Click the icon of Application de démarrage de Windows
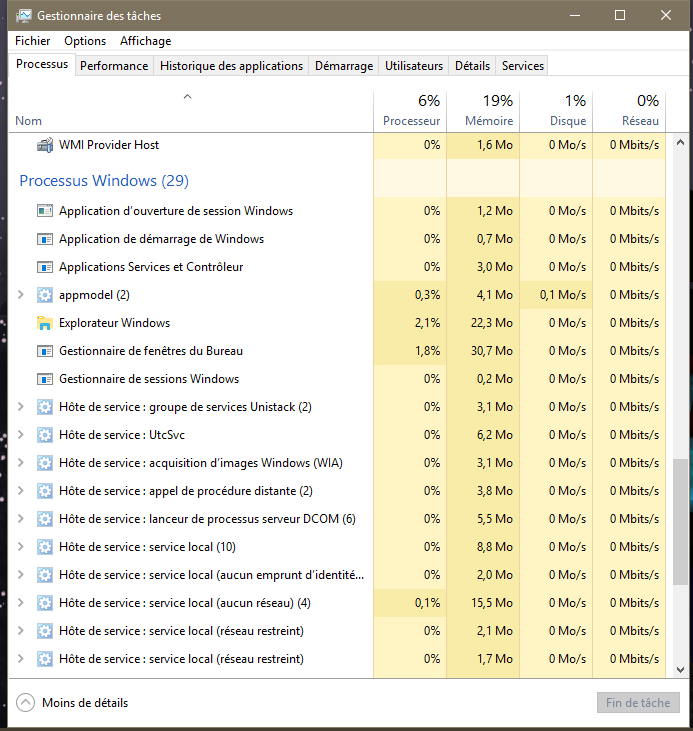 pyautogui.click(x=45, y=239)
